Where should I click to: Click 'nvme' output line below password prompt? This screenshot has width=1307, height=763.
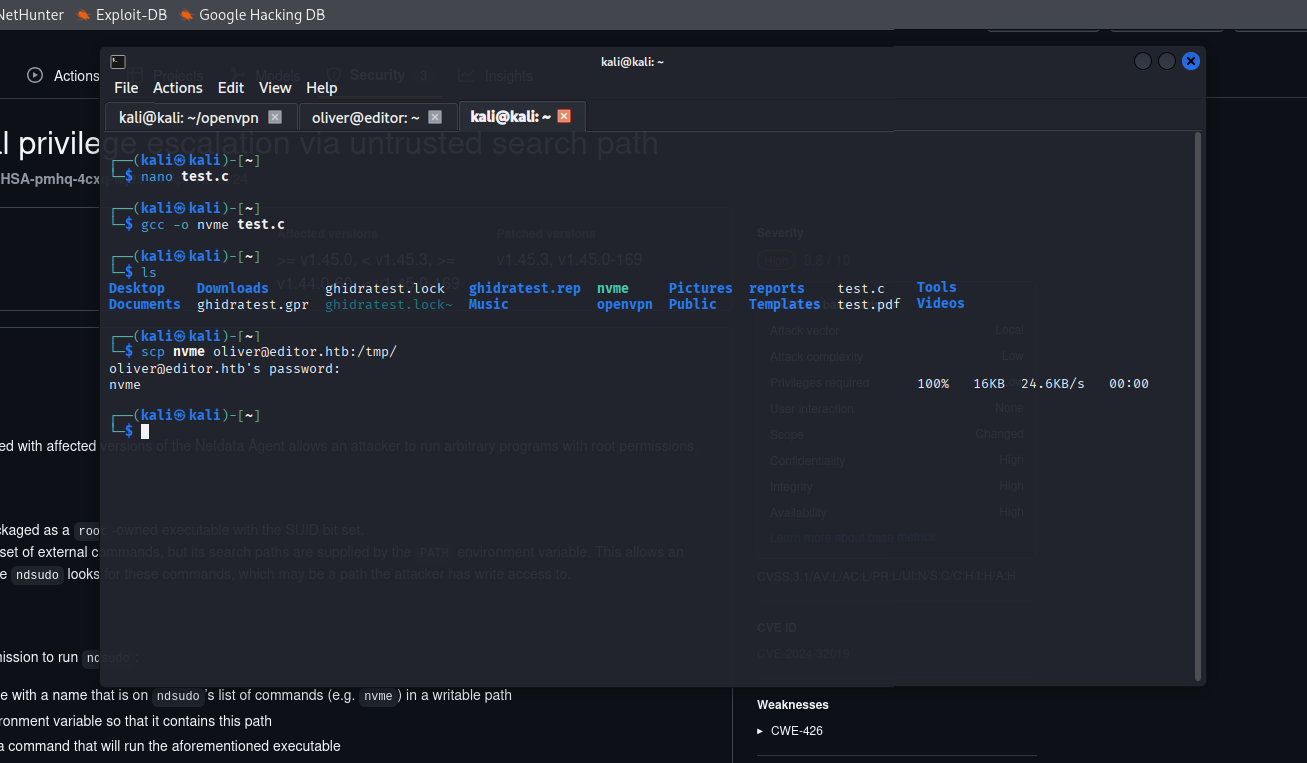point(125,384)
